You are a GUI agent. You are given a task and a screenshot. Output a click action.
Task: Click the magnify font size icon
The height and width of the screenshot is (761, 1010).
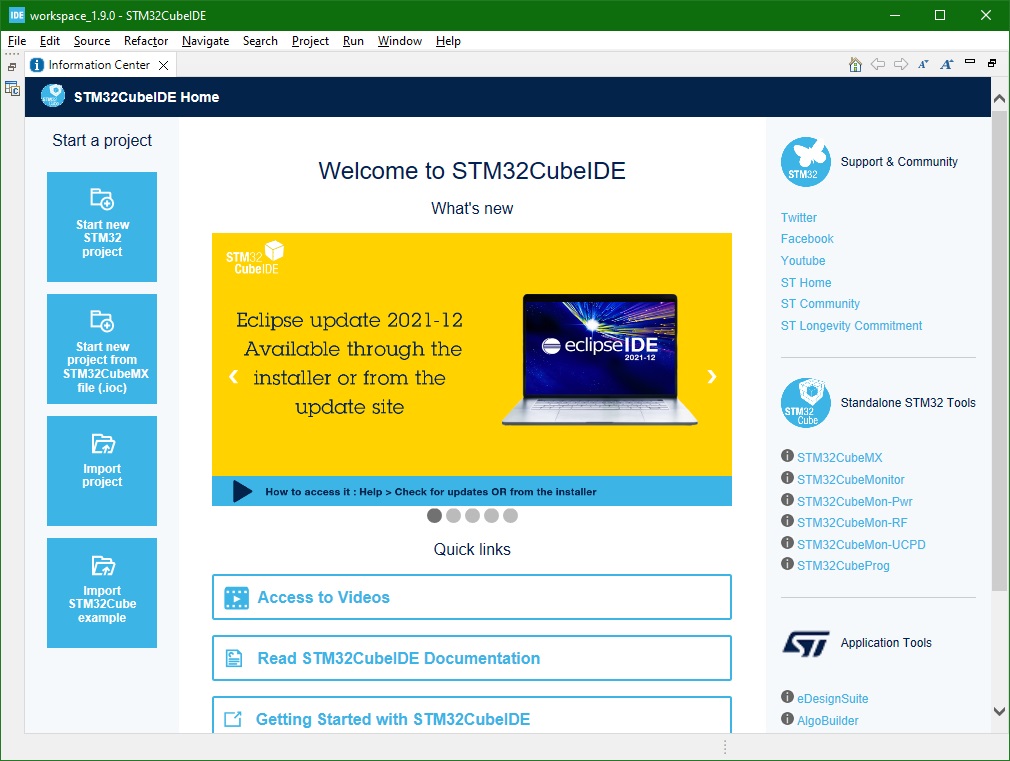tap(947, 64)
